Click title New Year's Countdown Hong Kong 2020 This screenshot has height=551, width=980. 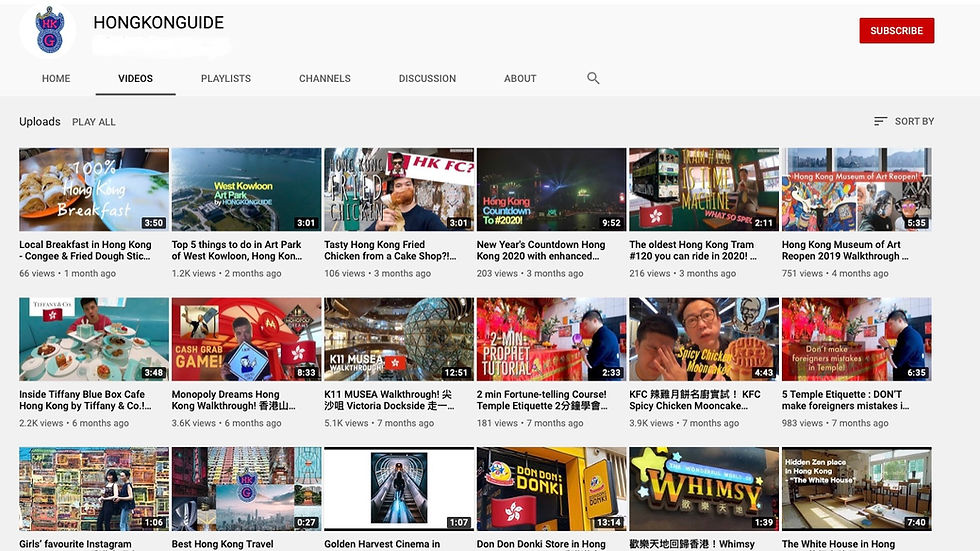541,251
